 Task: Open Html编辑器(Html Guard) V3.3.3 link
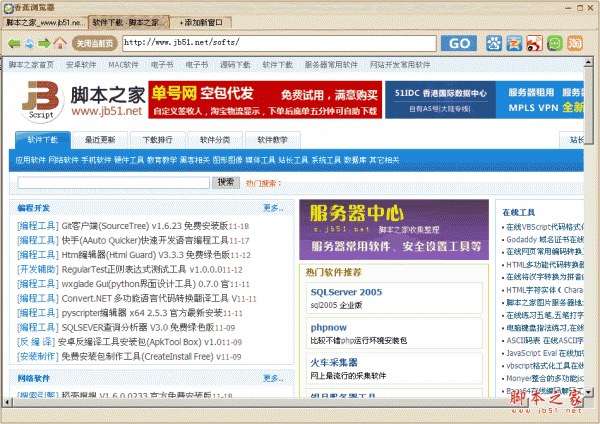tap(145, 255)
